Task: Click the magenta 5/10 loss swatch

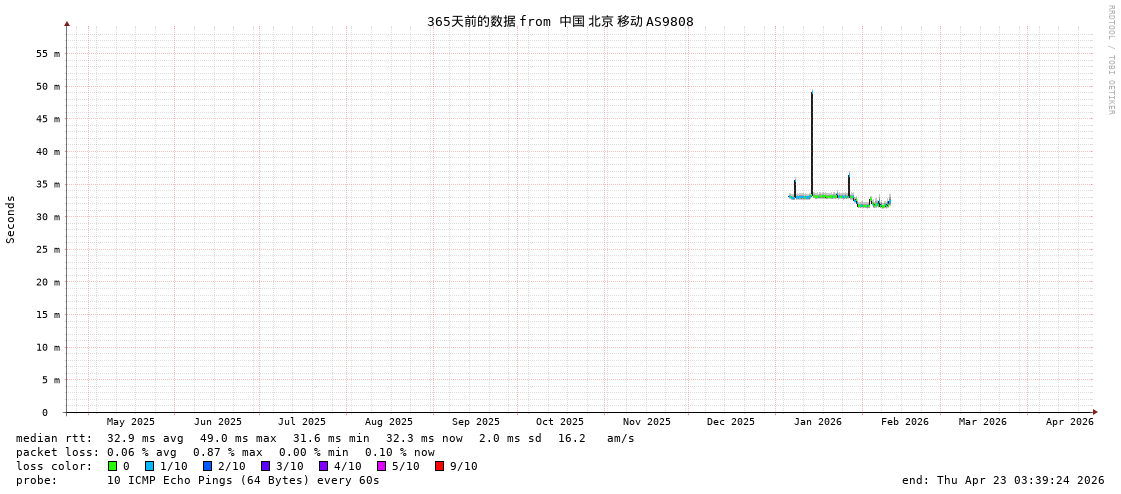Action: click(381, 466)
